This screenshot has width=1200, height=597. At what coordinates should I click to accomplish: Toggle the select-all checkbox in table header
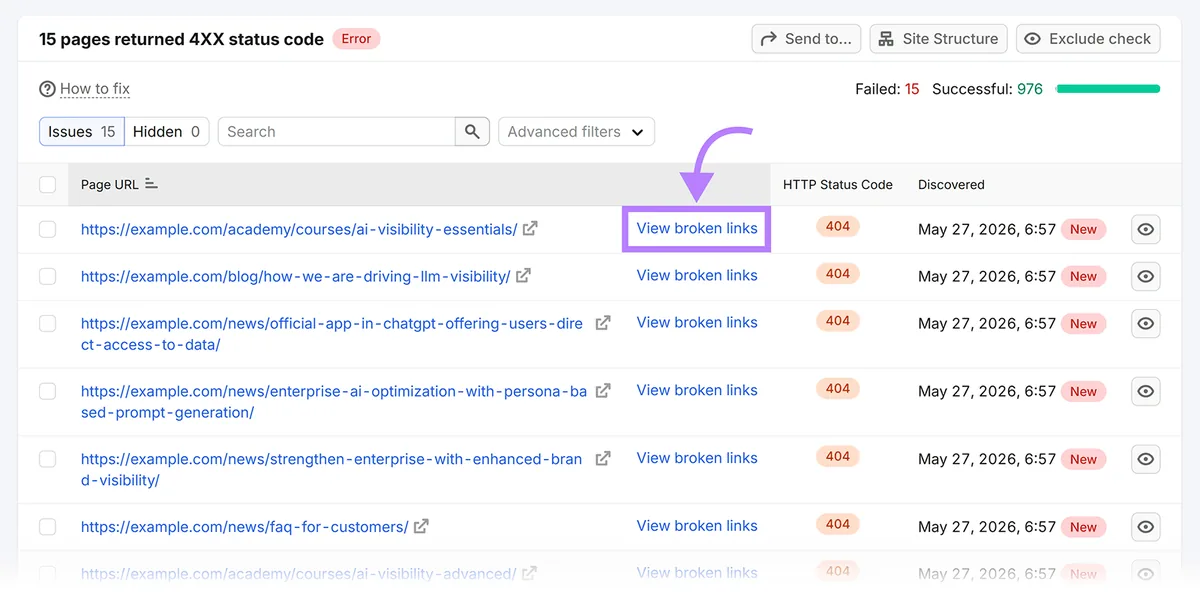(47, 184)
